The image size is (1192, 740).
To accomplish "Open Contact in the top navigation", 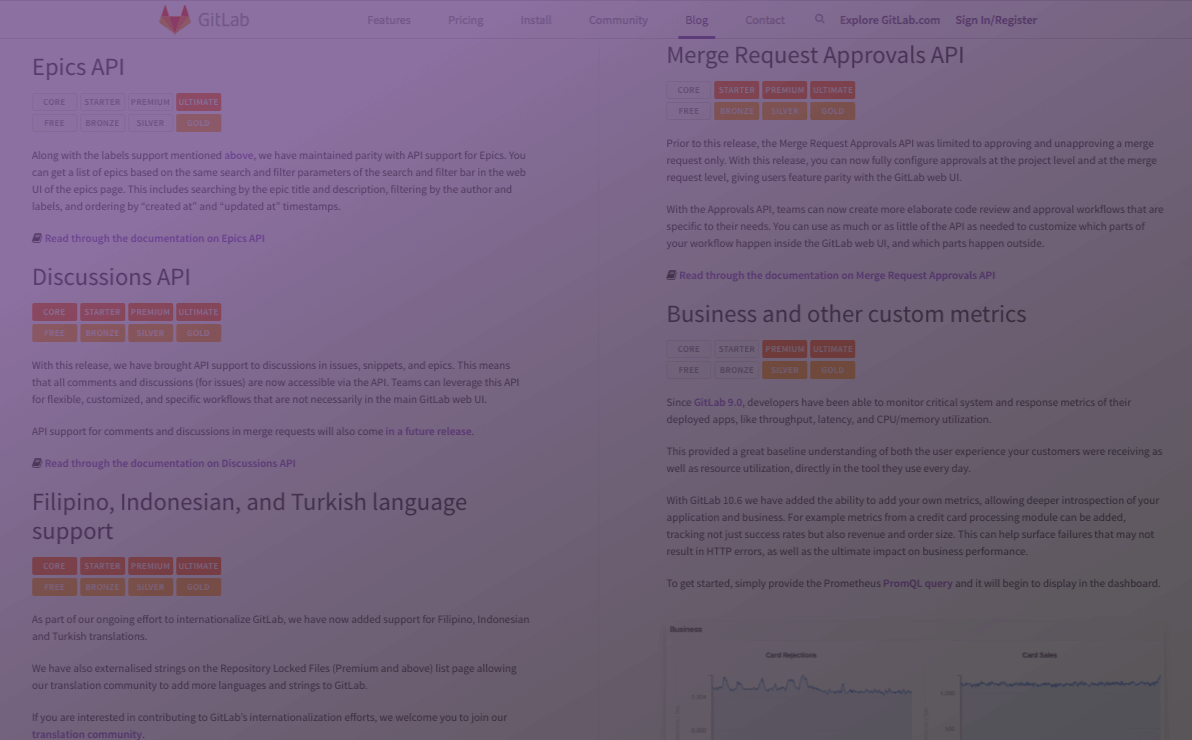I will point(765,20).
